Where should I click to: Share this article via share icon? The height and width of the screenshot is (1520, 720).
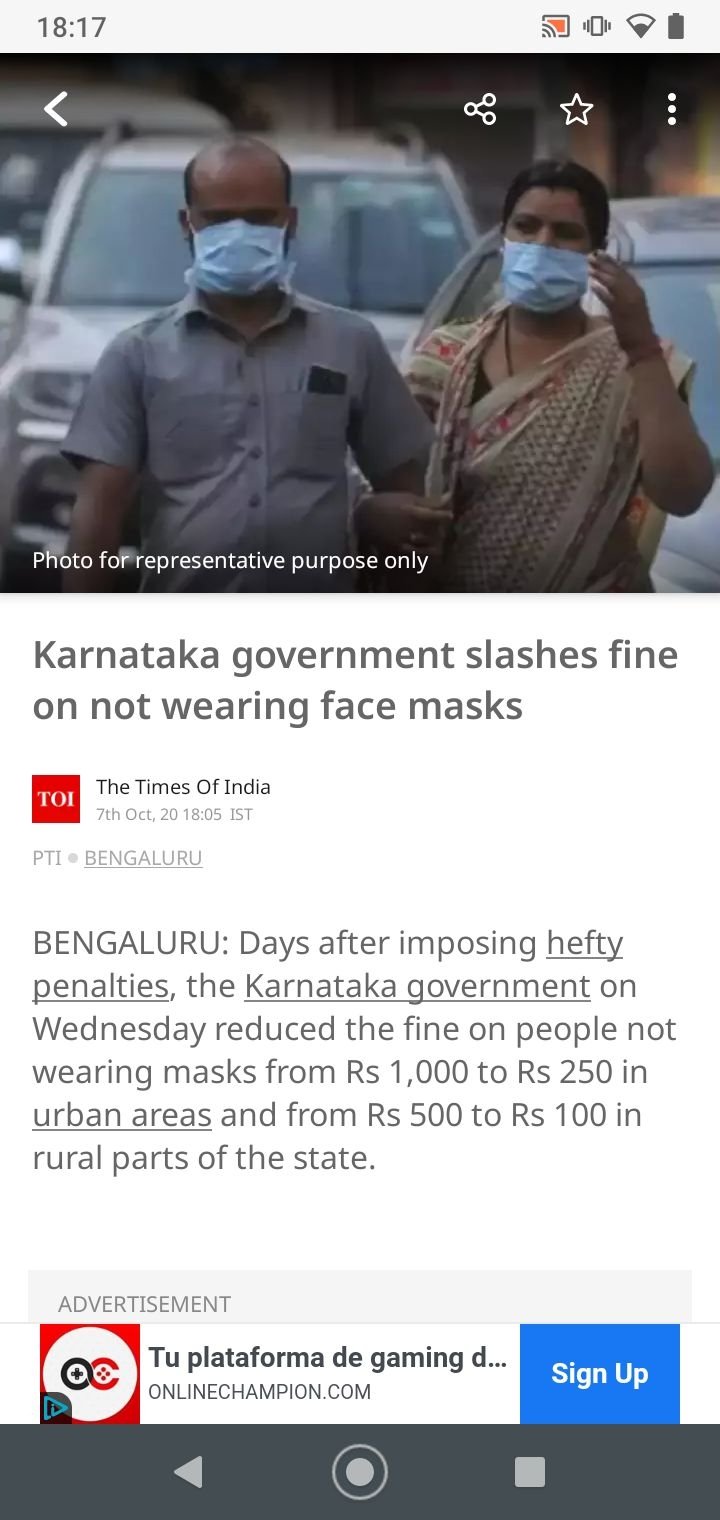pos(480,109)
